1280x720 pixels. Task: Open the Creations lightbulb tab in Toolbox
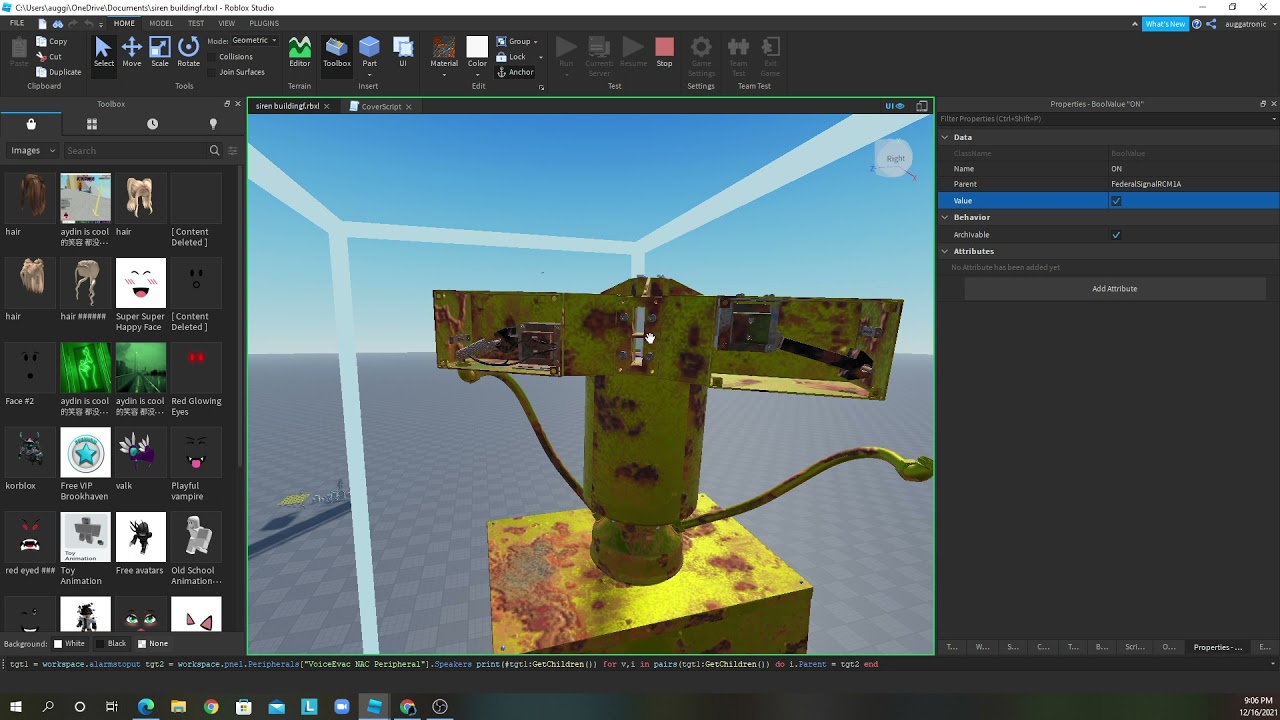pyautogui.click(x=212, y=124)
